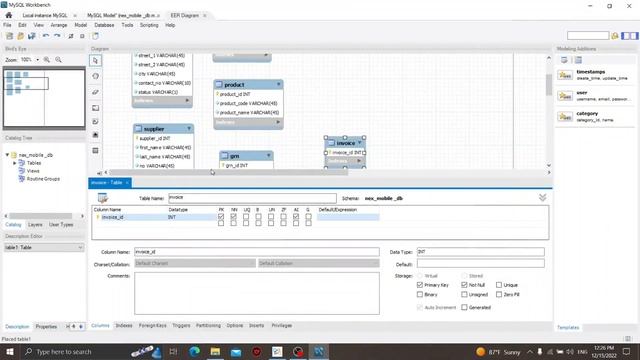Open the Database menu
The height and width of the screenshot is (360, 640).
(x=104, y=25)
